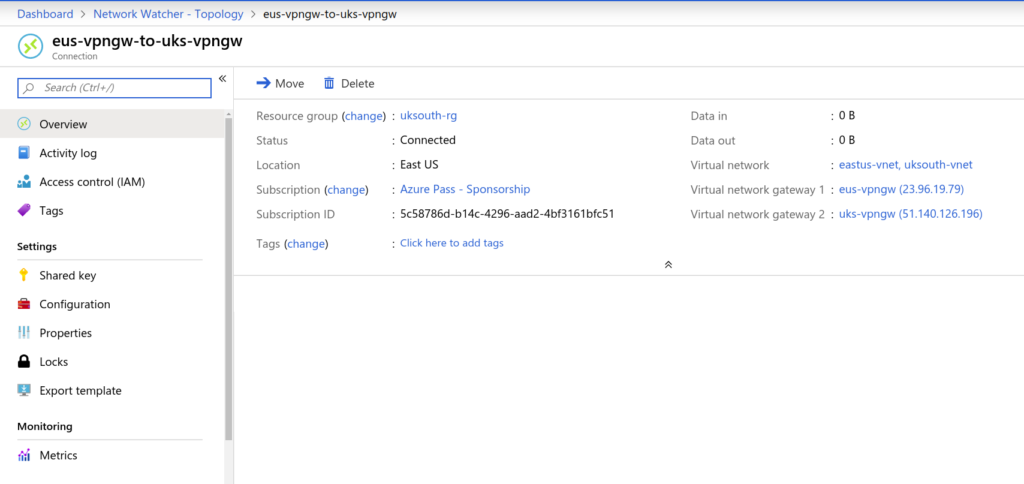Open the Overview menu icon
Viewport: 1024px width, 484px height.
(x=24, y=124)
